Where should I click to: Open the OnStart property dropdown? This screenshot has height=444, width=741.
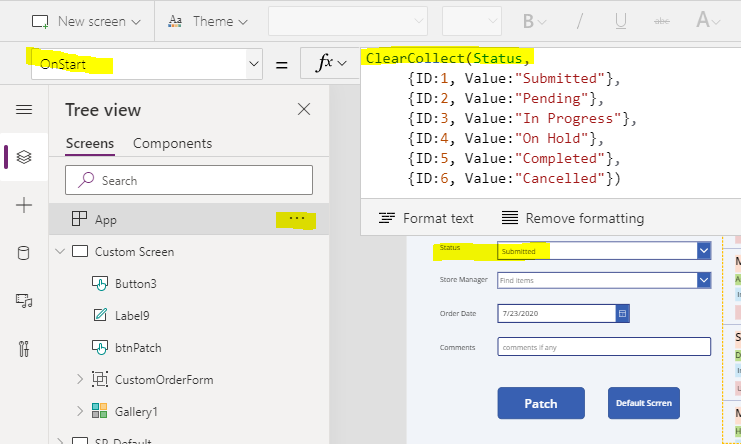click(254, 64)
